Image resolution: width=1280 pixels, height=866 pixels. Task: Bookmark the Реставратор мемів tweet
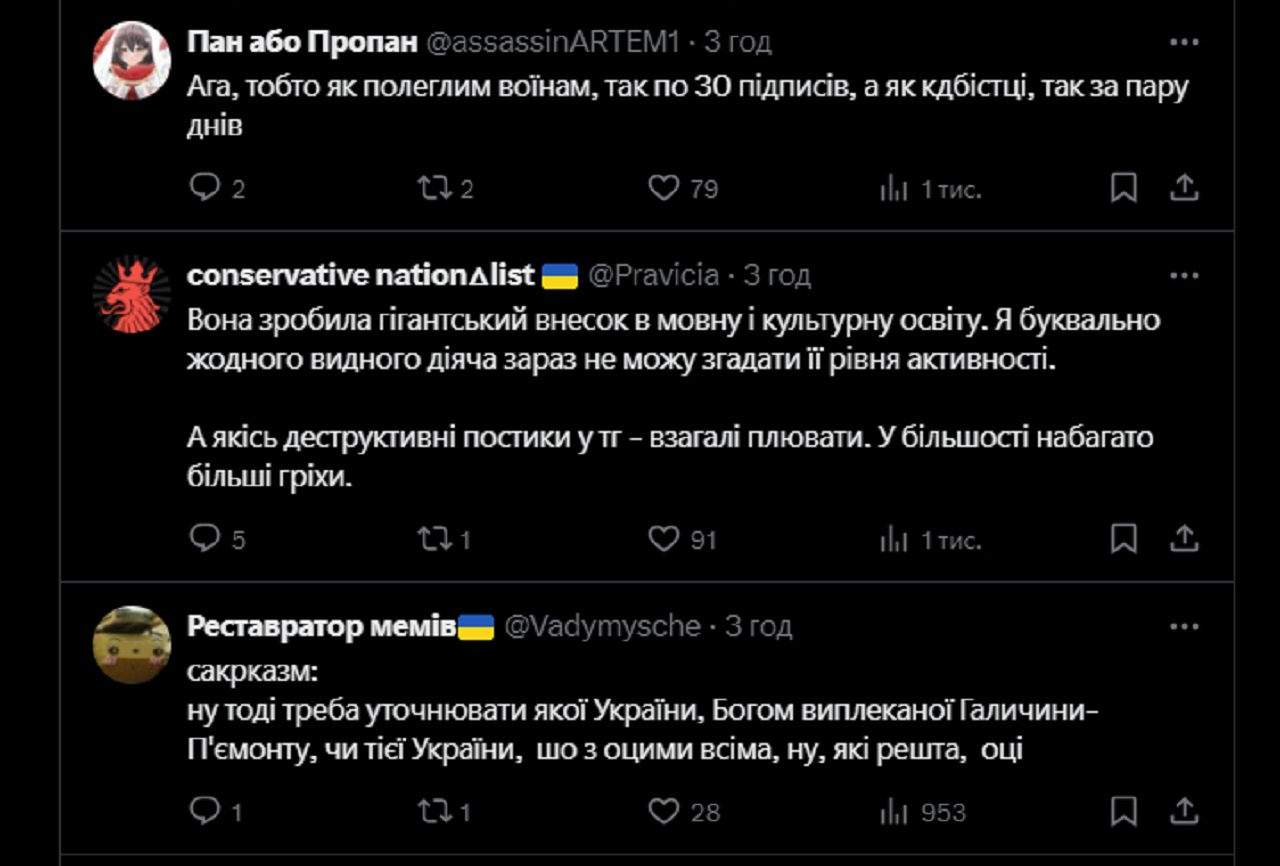coord(1124,811)
